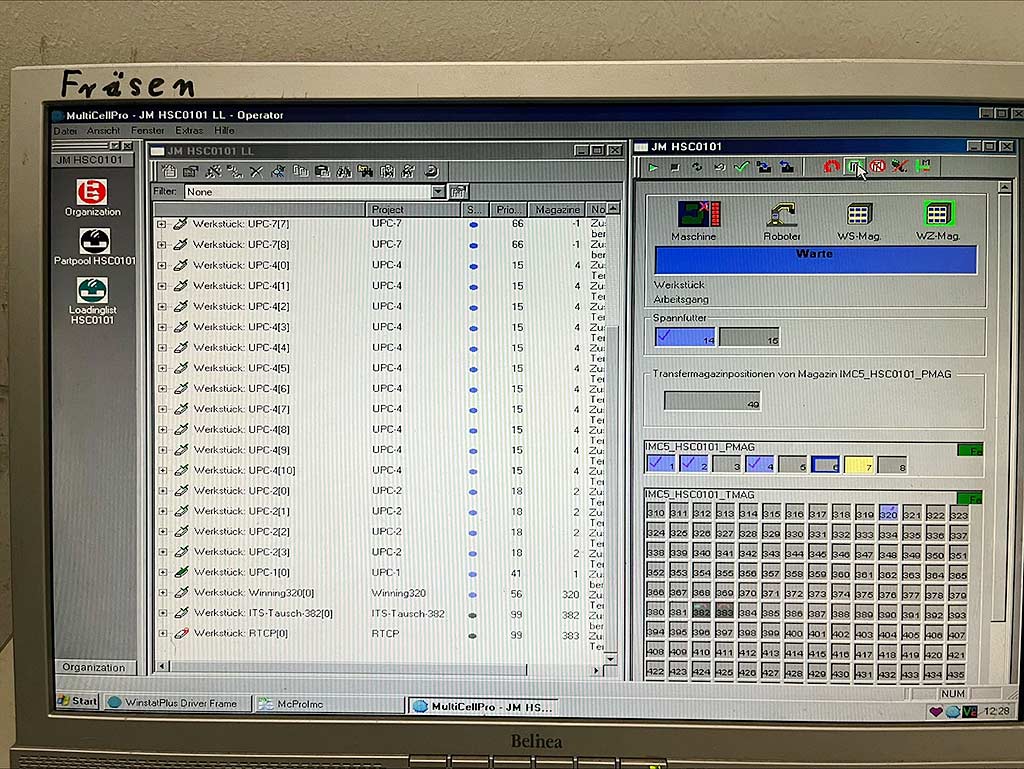
Task: Toggle Spannfutter position 15
Action: (749, 337)
